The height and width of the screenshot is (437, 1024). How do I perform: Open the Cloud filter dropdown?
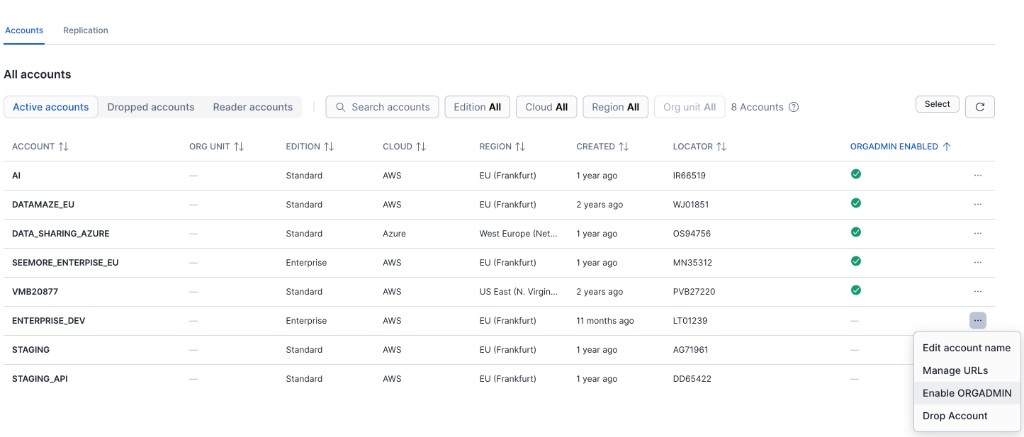[x=547, y=107]
